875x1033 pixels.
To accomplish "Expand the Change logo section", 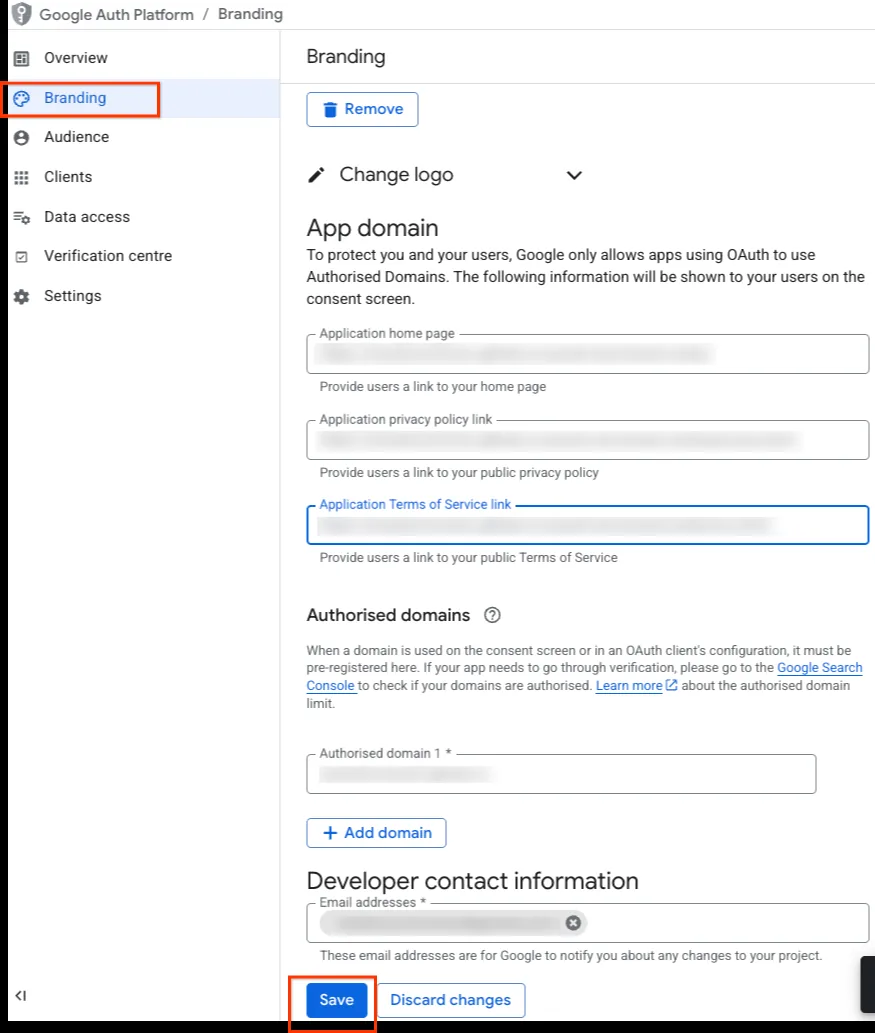I will 575,175.
